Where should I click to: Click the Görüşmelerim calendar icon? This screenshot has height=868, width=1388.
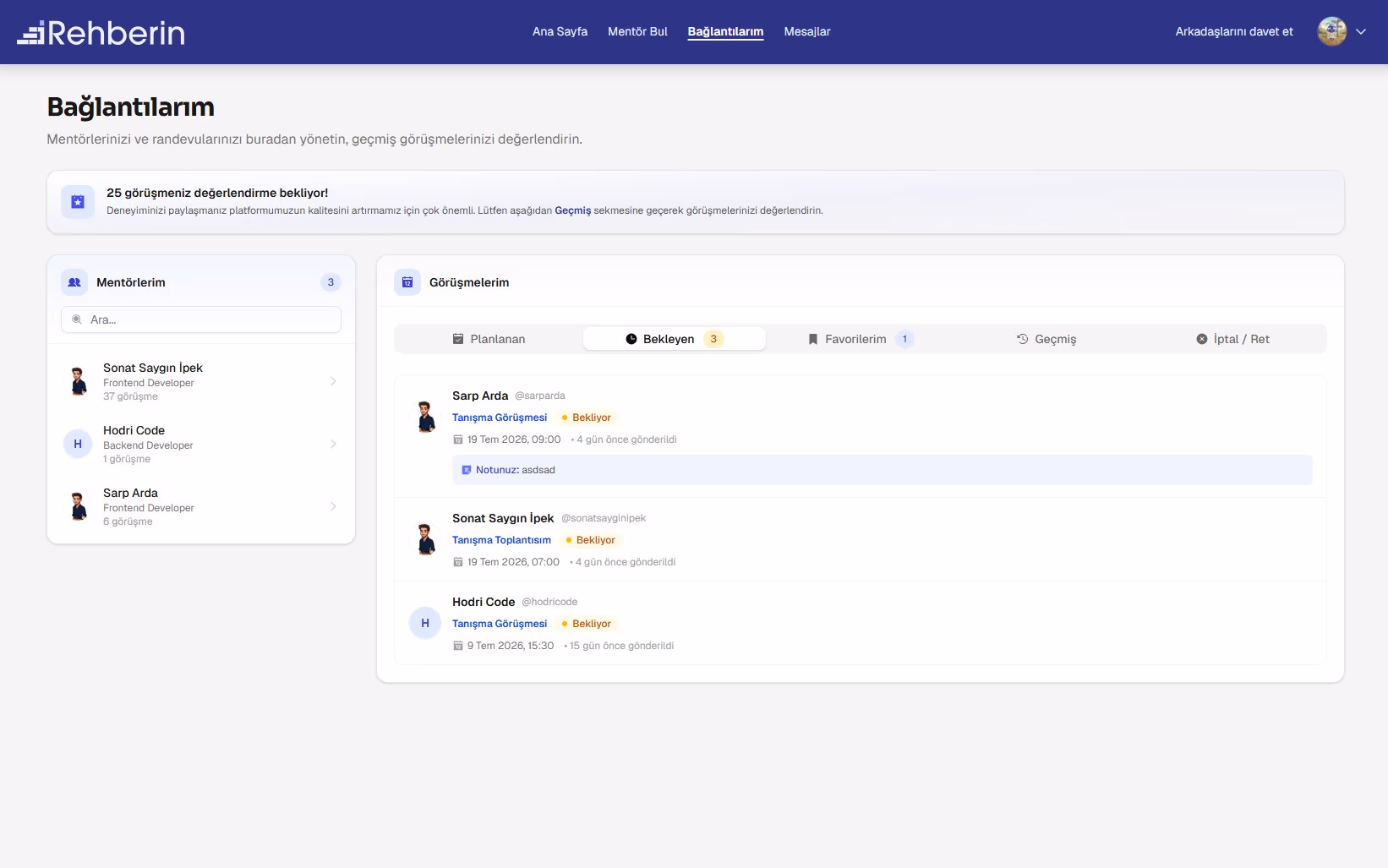pos(407,282)
